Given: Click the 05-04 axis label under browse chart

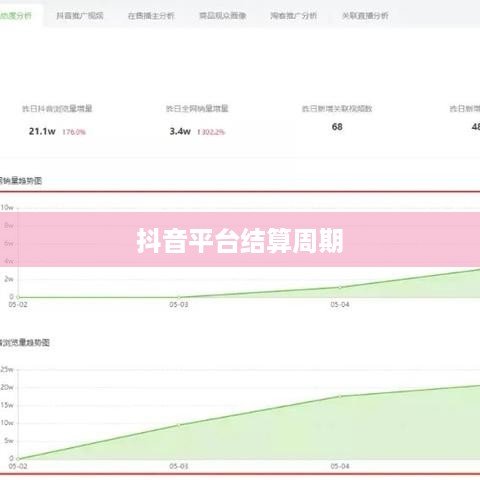Looking at the screenshot, I should tap(340, 466).
